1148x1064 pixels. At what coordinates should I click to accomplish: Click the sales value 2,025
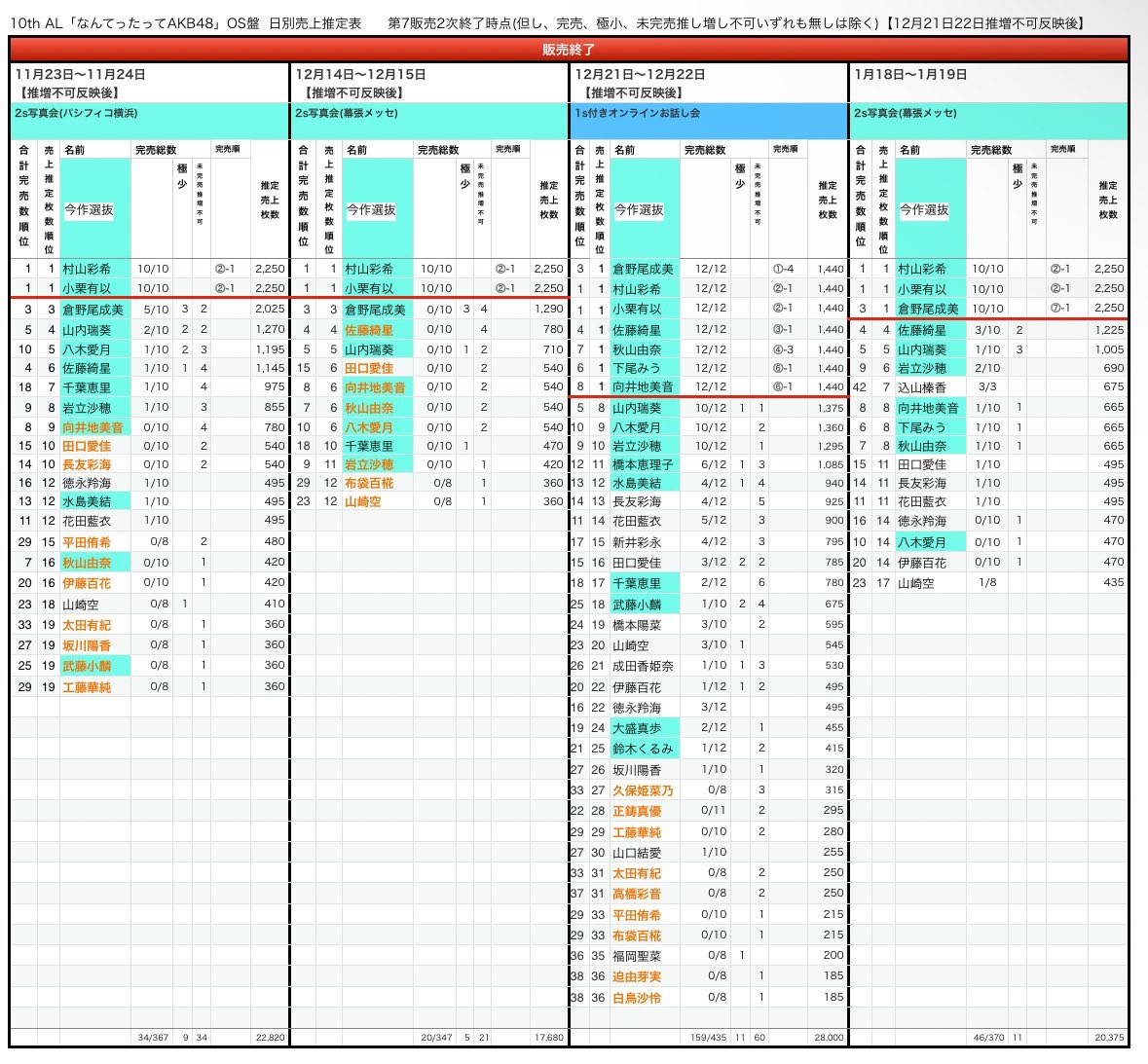pyautogui.click(x=270, y=309)
